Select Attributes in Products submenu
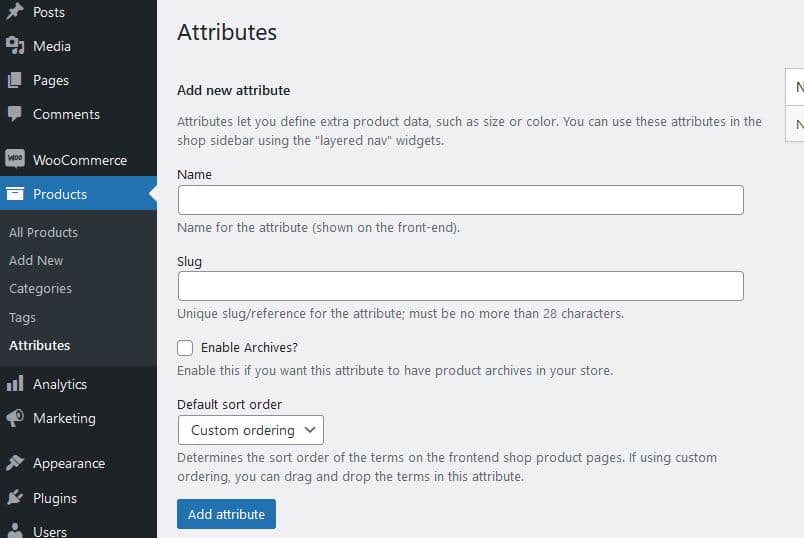Viewport: 804px width, 538px height. pos(40,345)
